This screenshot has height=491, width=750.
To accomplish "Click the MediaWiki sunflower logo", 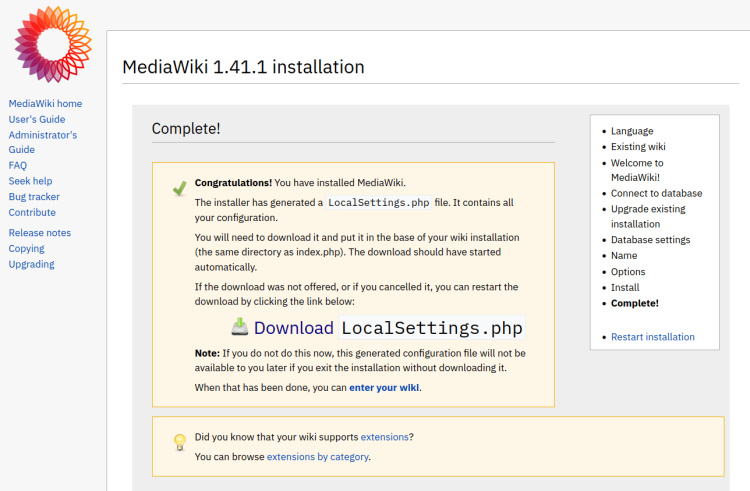I will (53, 45).
